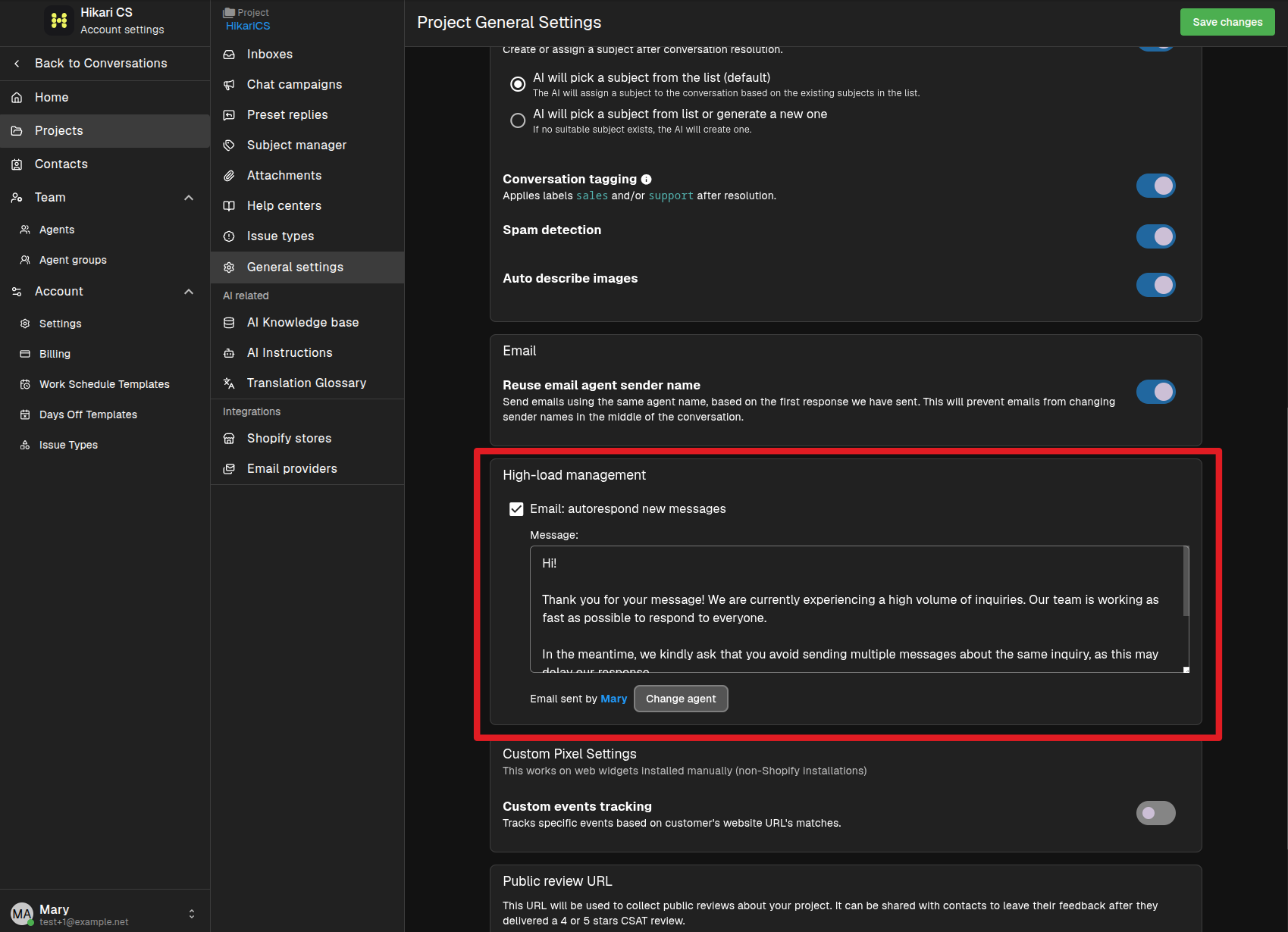Click the Conversation tagging info icon

click(x=647, y=180)
